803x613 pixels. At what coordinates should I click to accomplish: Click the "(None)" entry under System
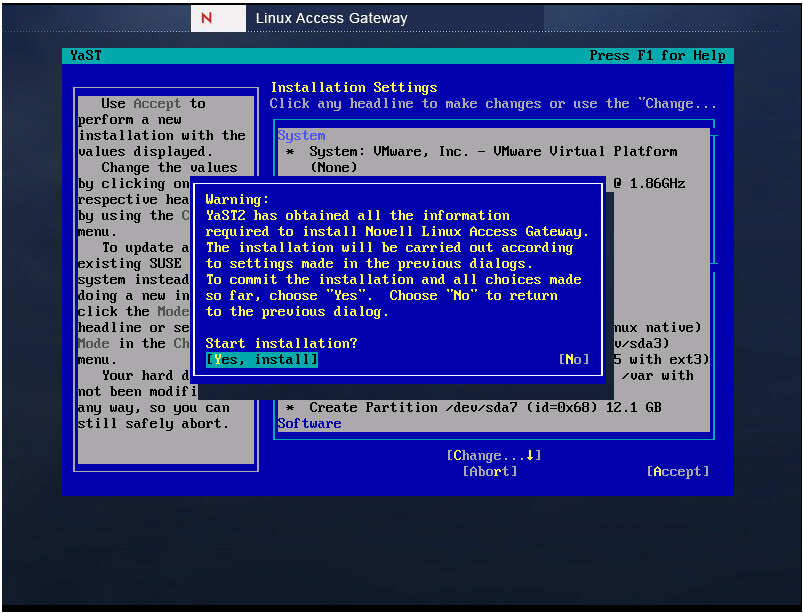coord(333,167)
